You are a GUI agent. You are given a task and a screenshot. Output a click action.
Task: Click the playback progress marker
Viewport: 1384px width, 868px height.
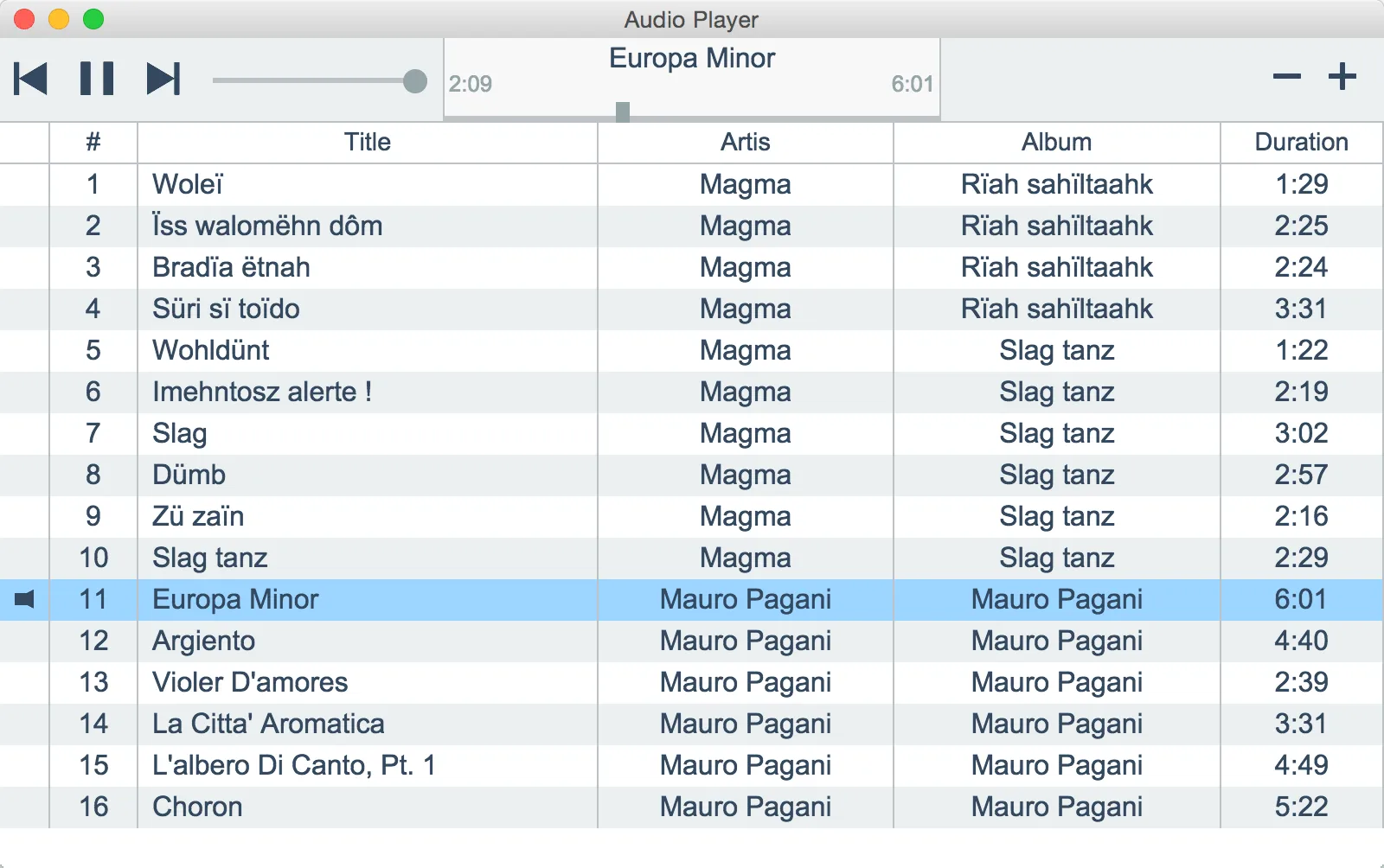click(x=623, y=112)
